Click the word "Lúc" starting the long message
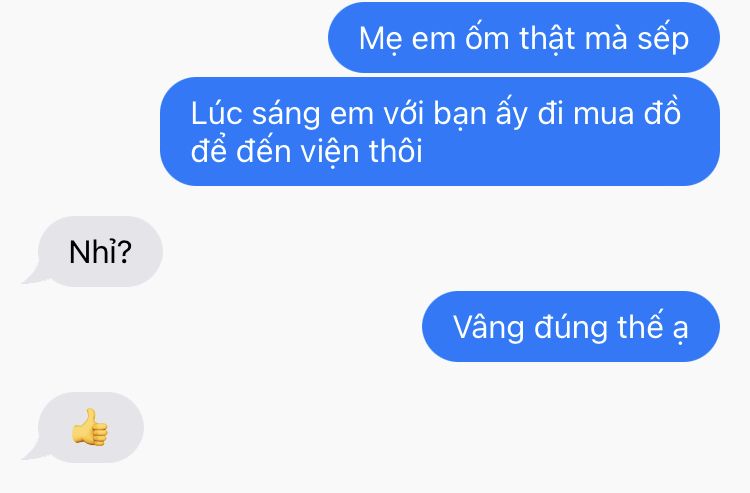This screenshot has width=750, height=493. (216, 114)
